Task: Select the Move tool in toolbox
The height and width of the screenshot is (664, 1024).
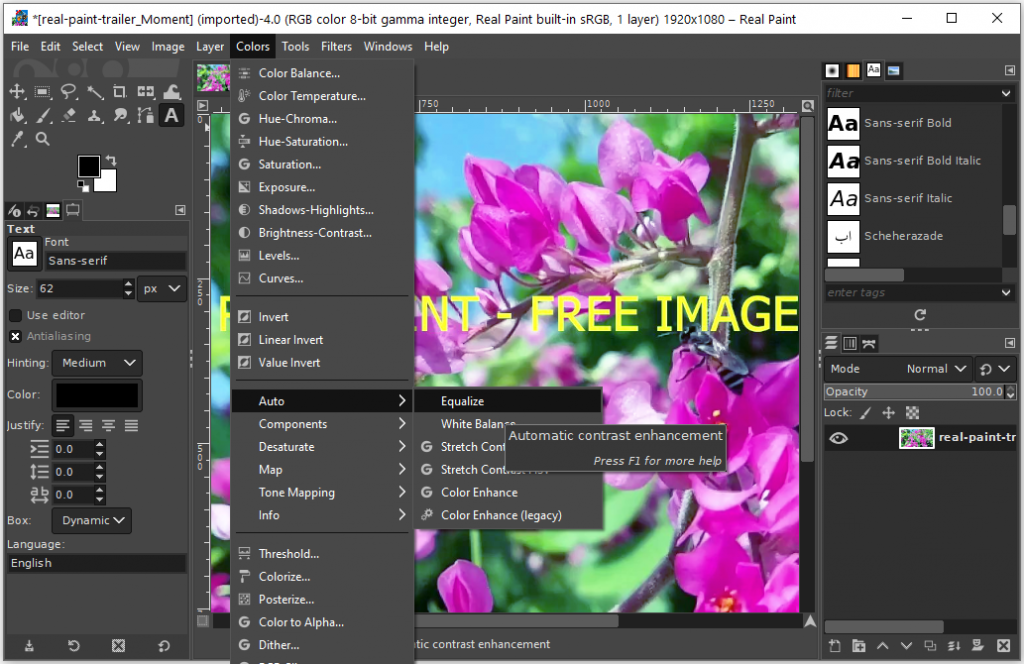Action: (17, 92)
